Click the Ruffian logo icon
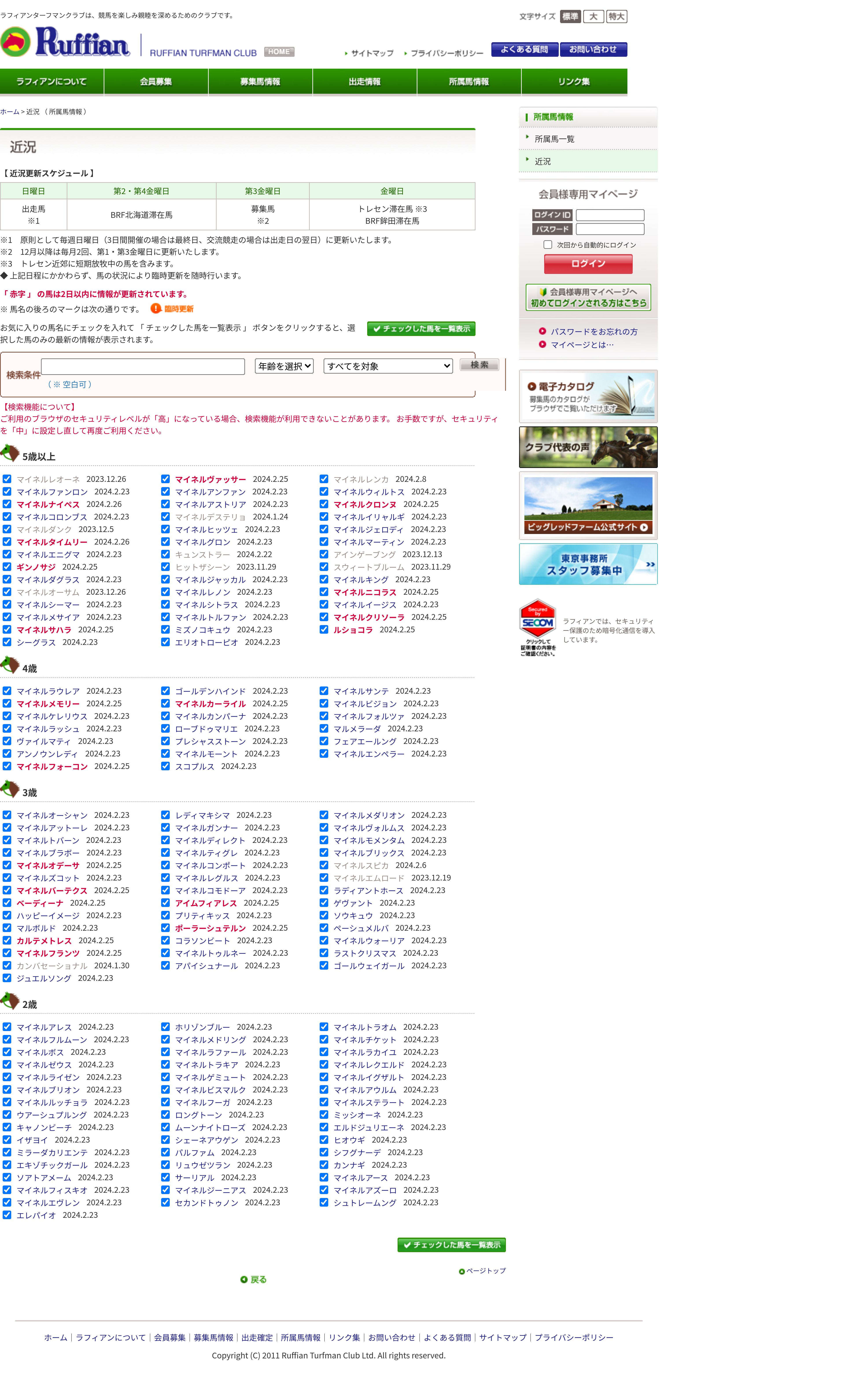This screenshot has height=1400, width=848. tap(16, 42)
